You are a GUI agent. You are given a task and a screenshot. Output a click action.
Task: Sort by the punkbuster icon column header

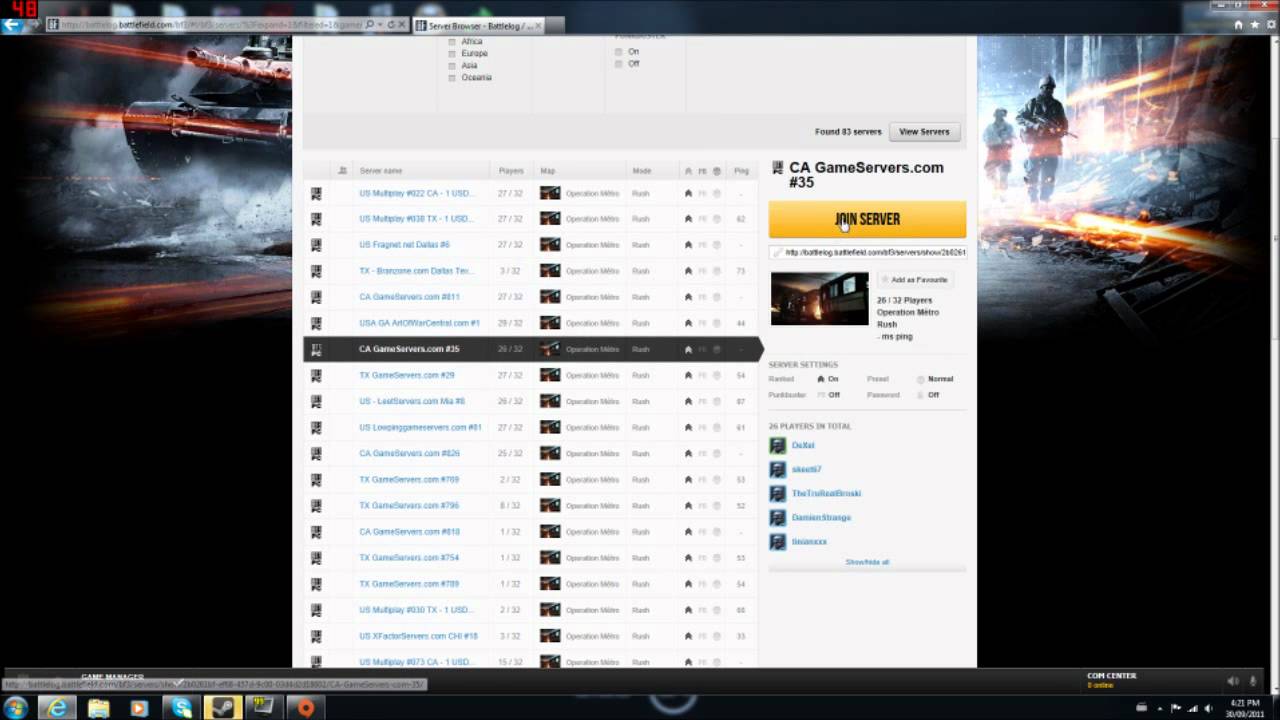pos(702,171)
